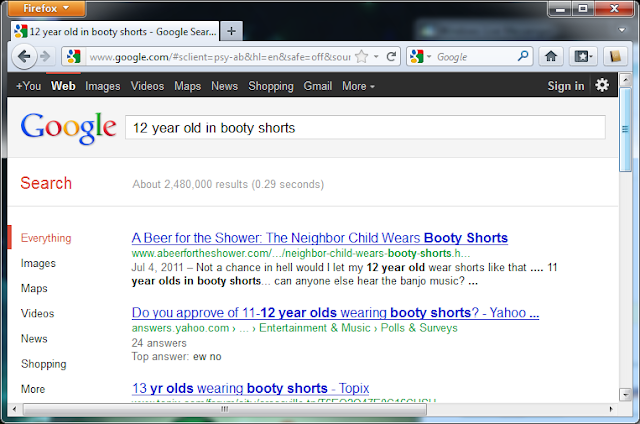This screenshot has width=640, height=424.
Task: Open Maps in the black top bar
Action: [187, 86]
